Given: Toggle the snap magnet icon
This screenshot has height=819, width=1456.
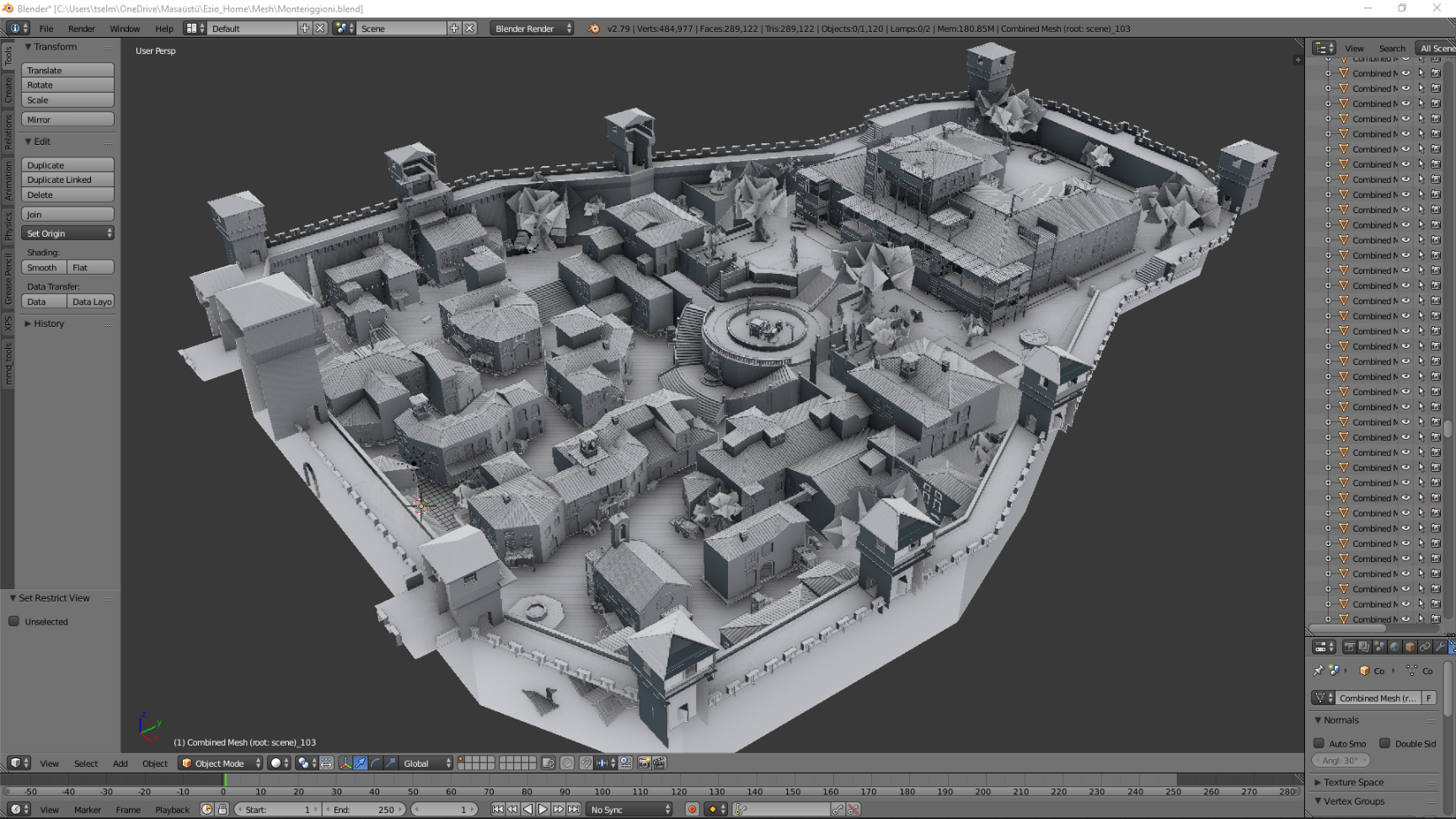Looking at the screenshot, I should coord(586,763).
